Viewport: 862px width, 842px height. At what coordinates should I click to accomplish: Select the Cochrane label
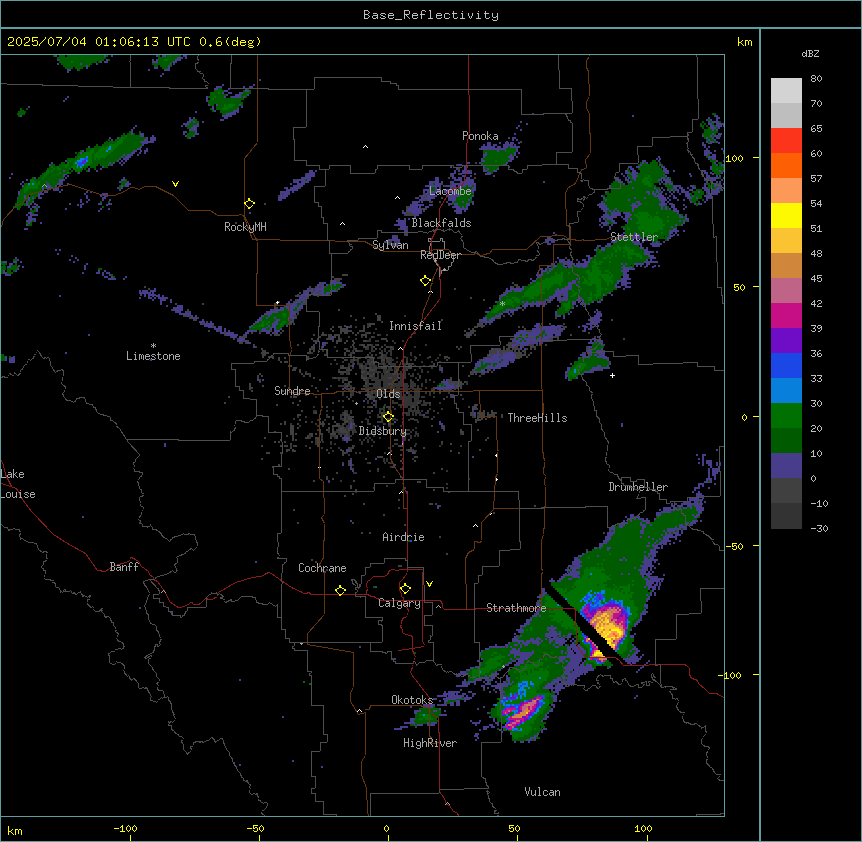click(x=322, y=568)
